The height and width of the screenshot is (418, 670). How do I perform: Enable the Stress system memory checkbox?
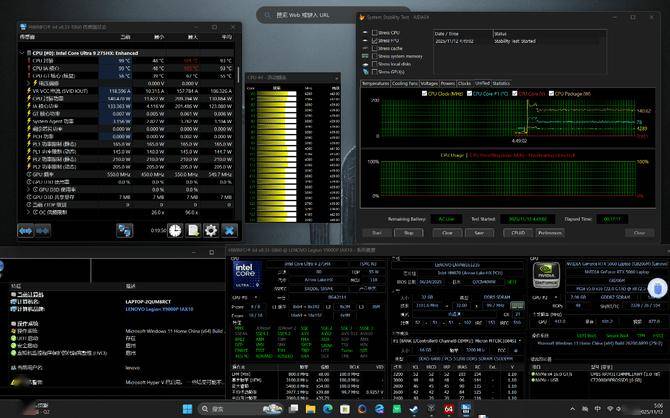coord(373,57)
